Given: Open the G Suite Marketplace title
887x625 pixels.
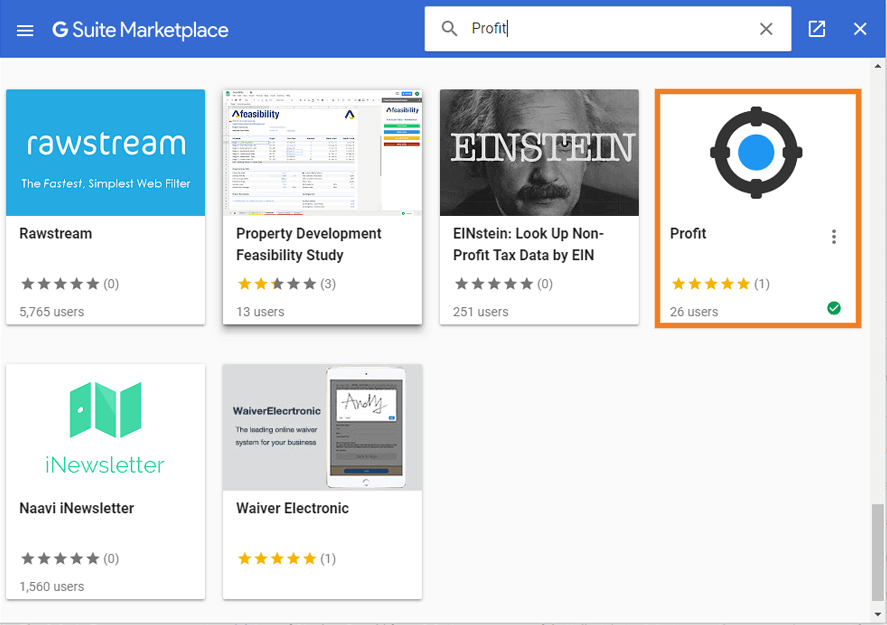Looking at the screenshot, I should (x=140, y=30).
